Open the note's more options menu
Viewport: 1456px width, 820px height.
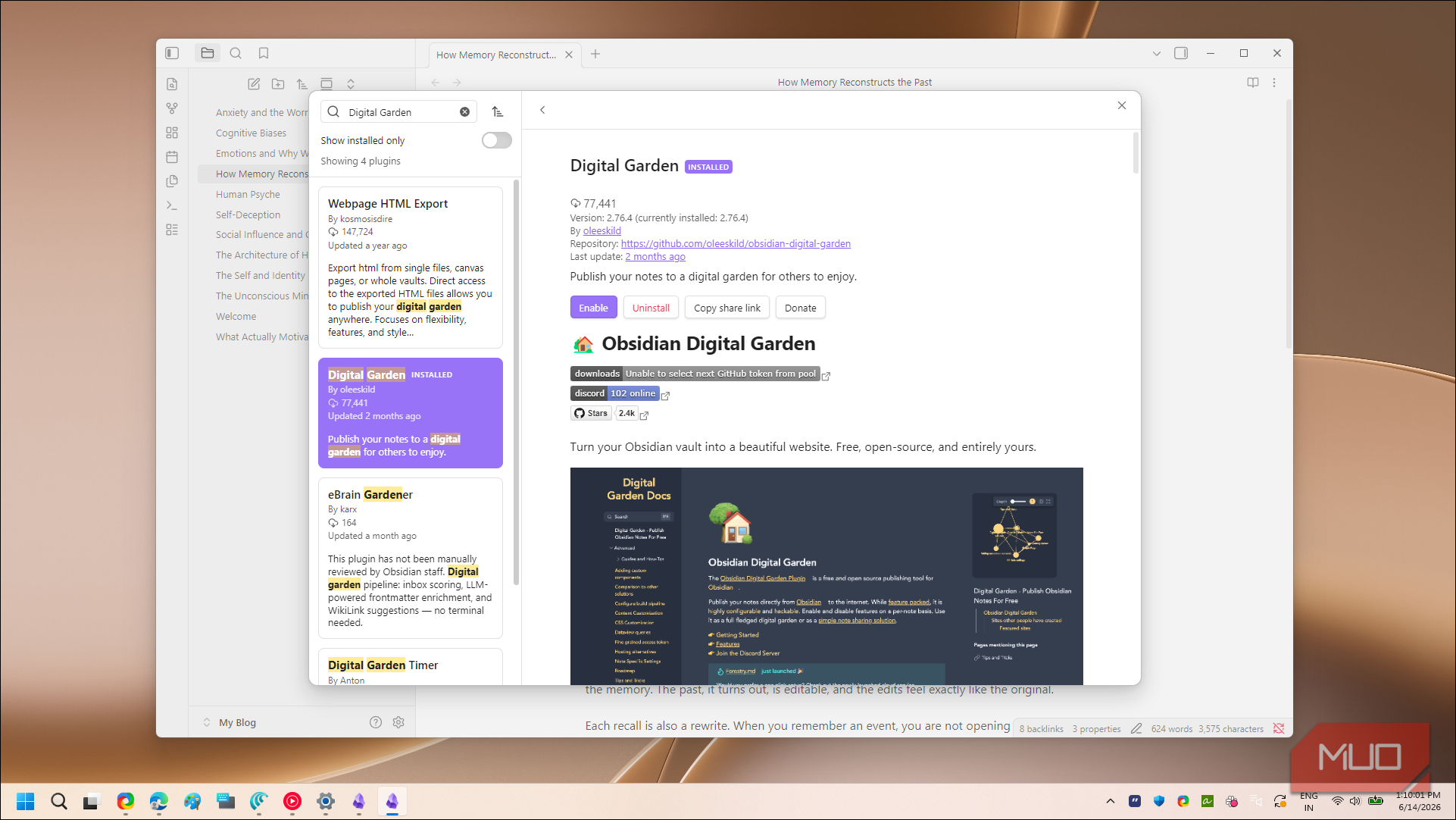point(1274,83)
